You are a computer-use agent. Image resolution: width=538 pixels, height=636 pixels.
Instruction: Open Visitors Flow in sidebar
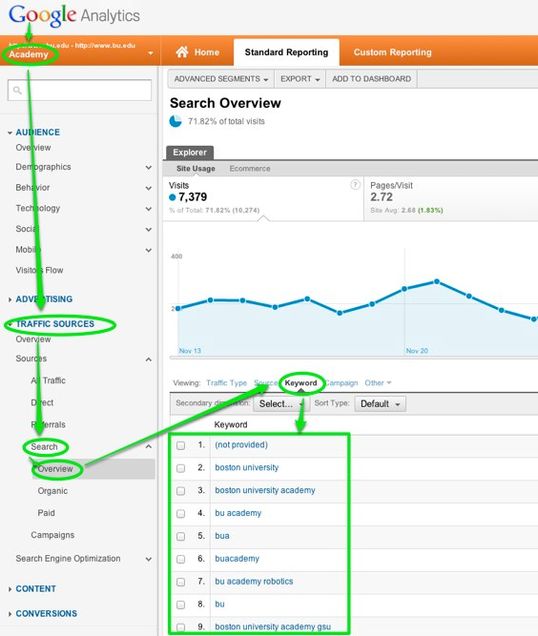click(39, 270)
